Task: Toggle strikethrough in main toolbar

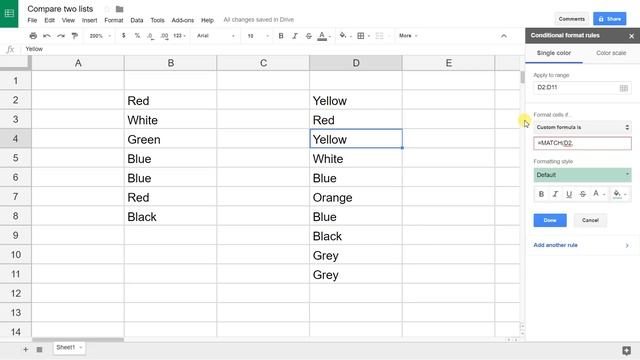Action: (309, 36)
